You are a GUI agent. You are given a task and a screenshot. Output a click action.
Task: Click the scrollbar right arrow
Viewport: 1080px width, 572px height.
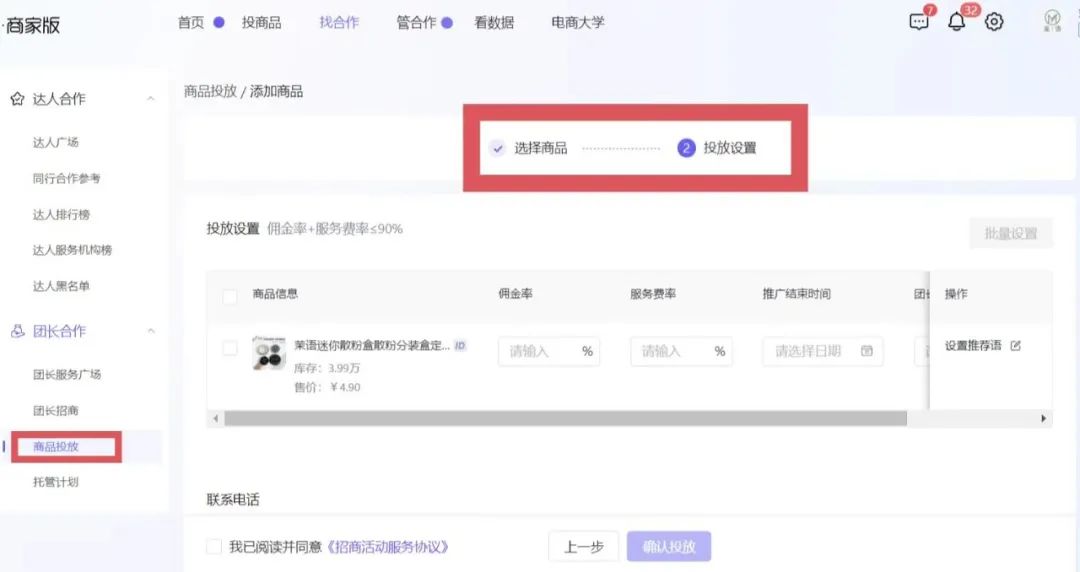pos(1043,418)
